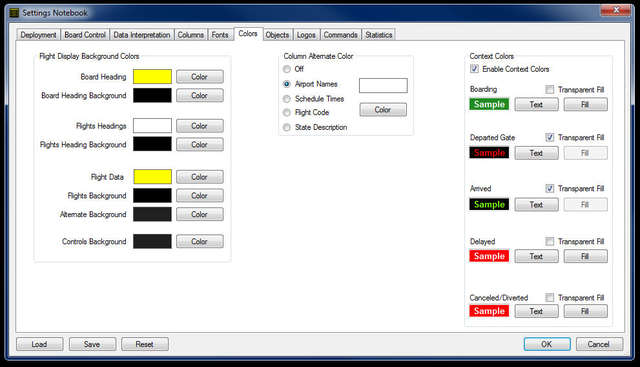Click the Controls Background swatch
Viewport: 640px width, 367px height.
click(x=152, y=241)
